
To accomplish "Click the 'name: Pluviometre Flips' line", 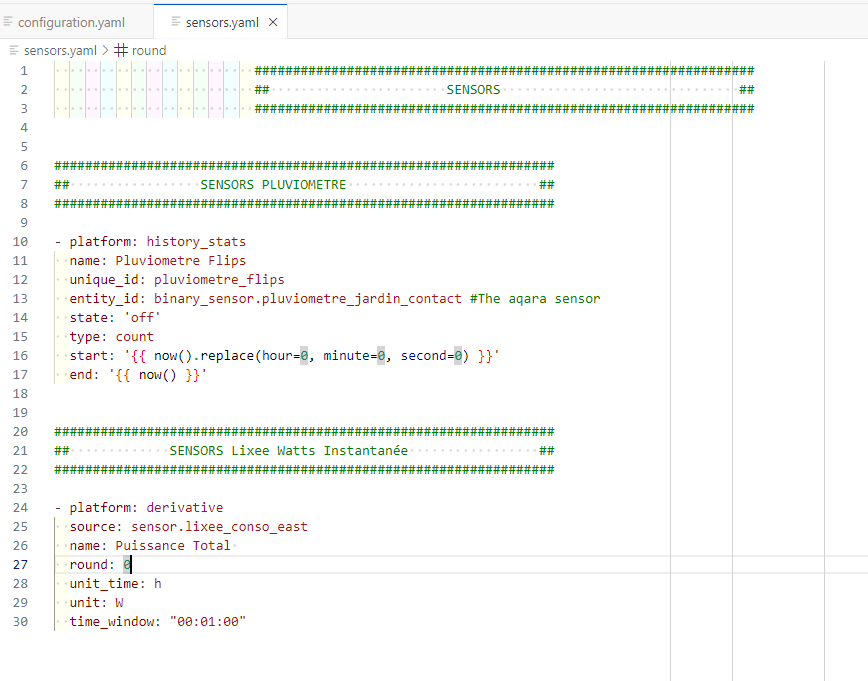I will pos(158,261).
